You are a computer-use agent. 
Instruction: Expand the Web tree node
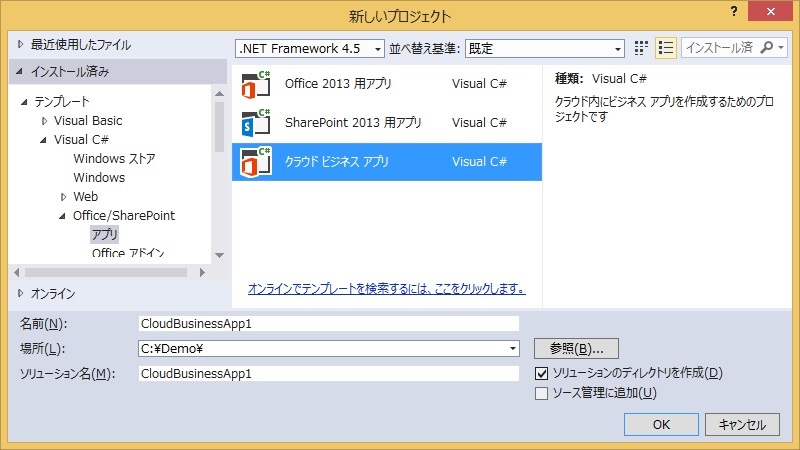[x=63, y=196]
